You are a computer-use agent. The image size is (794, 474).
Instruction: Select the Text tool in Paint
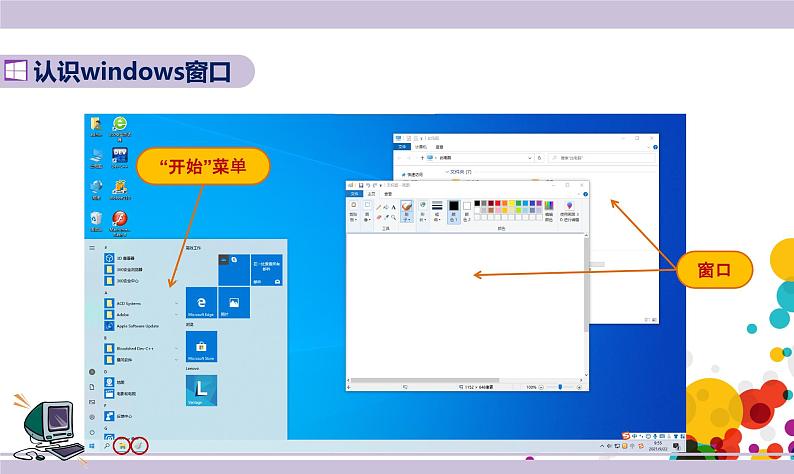click(393, 208)
